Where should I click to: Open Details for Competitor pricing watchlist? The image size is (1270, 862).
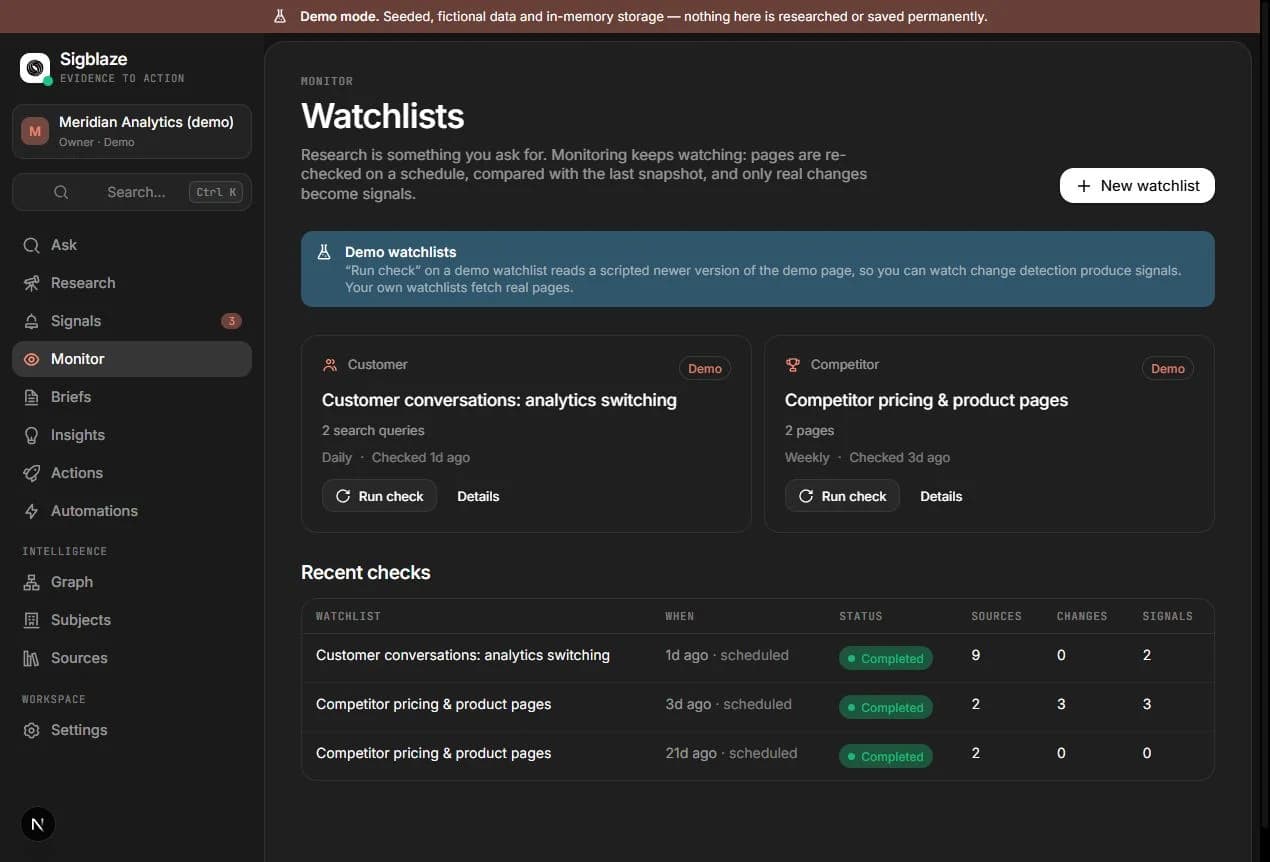pos(941,496)
